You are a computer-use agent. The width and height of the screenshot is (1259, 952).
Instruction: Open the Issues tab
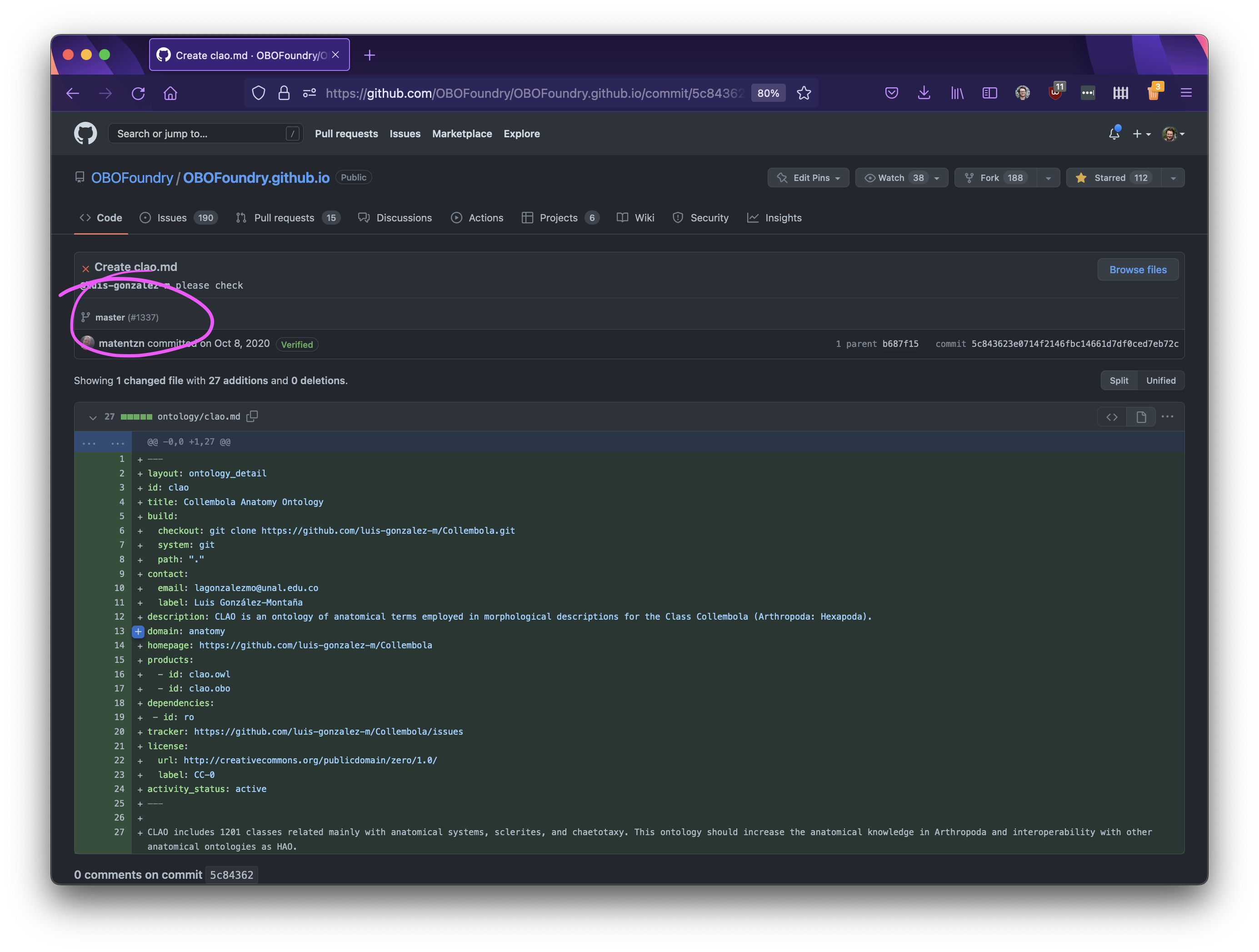point(172,217)
